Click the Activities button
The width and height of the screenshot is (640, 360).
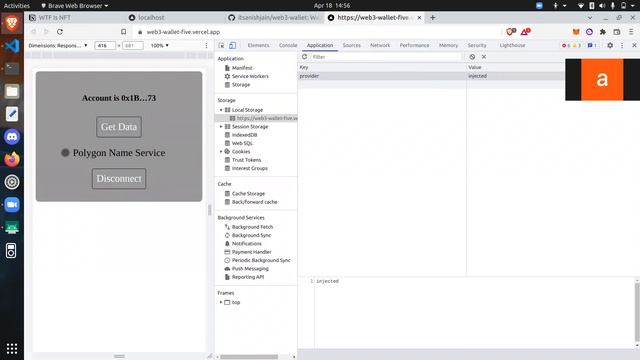click(17, 6)
